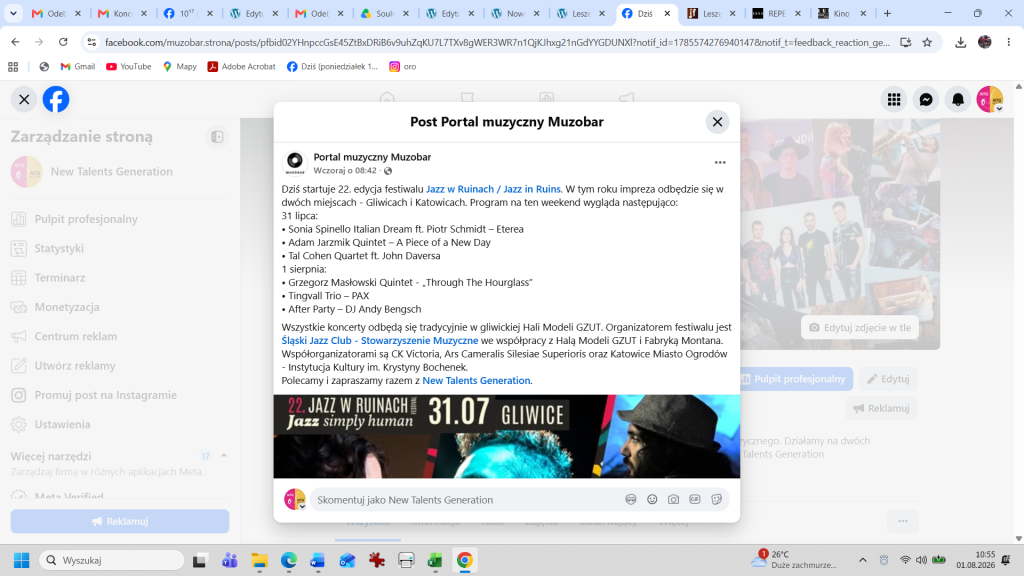Open a new browser tab

click(887, 13)
